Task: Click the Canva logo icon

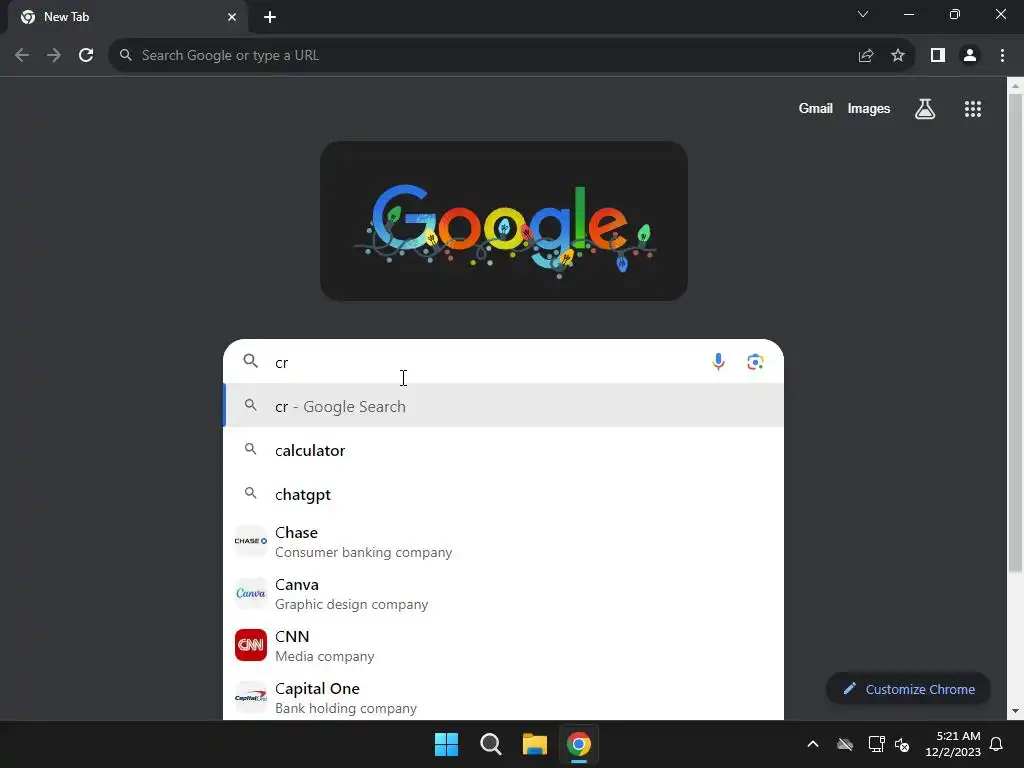Action: pyautogui.click(x=251, y=593)
